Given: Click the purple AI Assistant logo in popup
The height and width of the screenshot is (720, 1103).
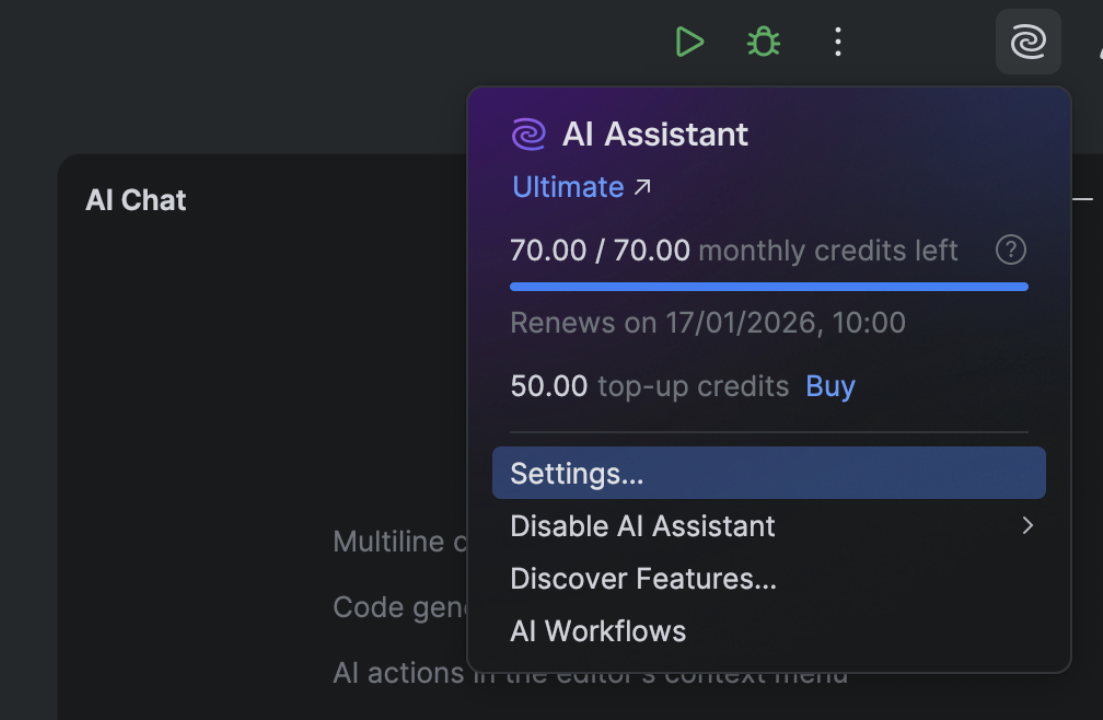Looking at the screenshot, I should 529,134.
